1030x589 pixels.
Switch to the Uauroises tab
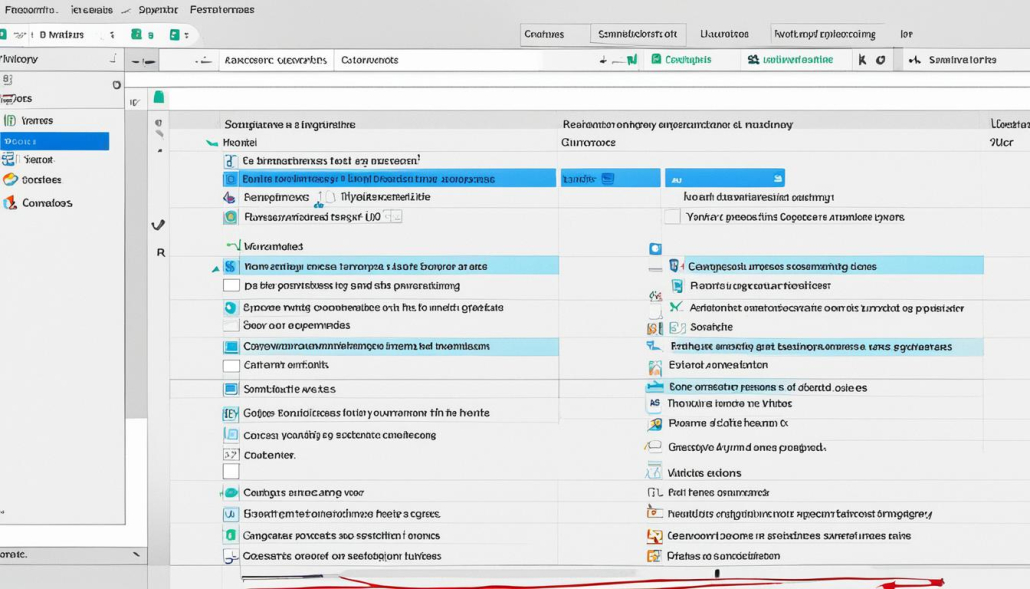724,34
